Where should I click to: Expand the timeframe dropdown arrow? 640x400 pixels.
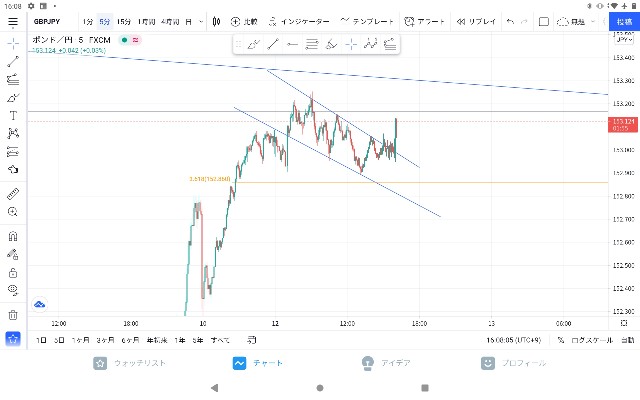click(201, 22)
